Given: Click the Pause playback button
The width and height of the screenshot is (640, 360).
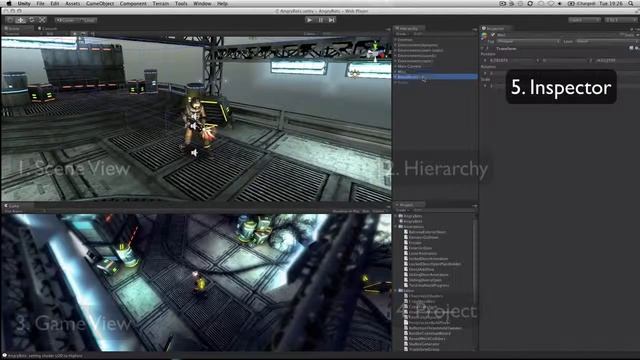Looking at the screenshot, I should pyautogui.click(x=320, y=20).
